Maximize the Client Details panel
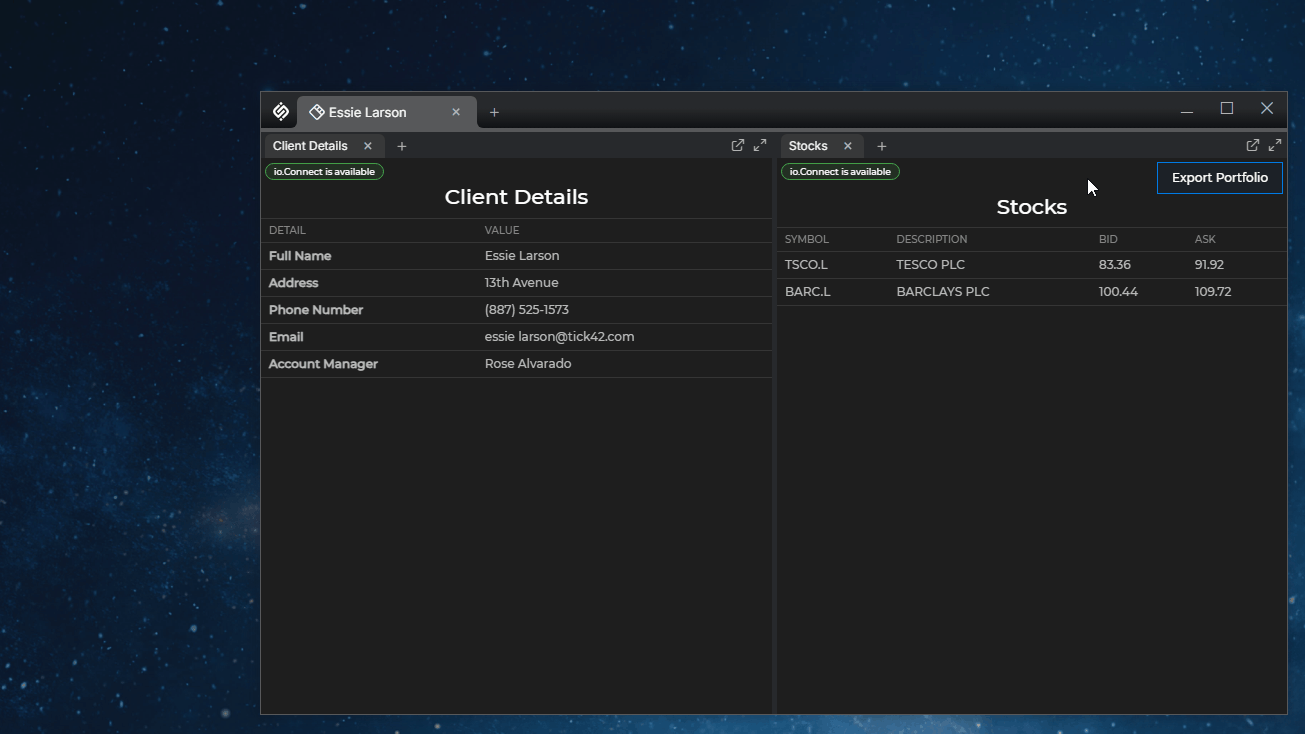The image size is (1305, 734). pyautogui.click(x=760, y=145)
